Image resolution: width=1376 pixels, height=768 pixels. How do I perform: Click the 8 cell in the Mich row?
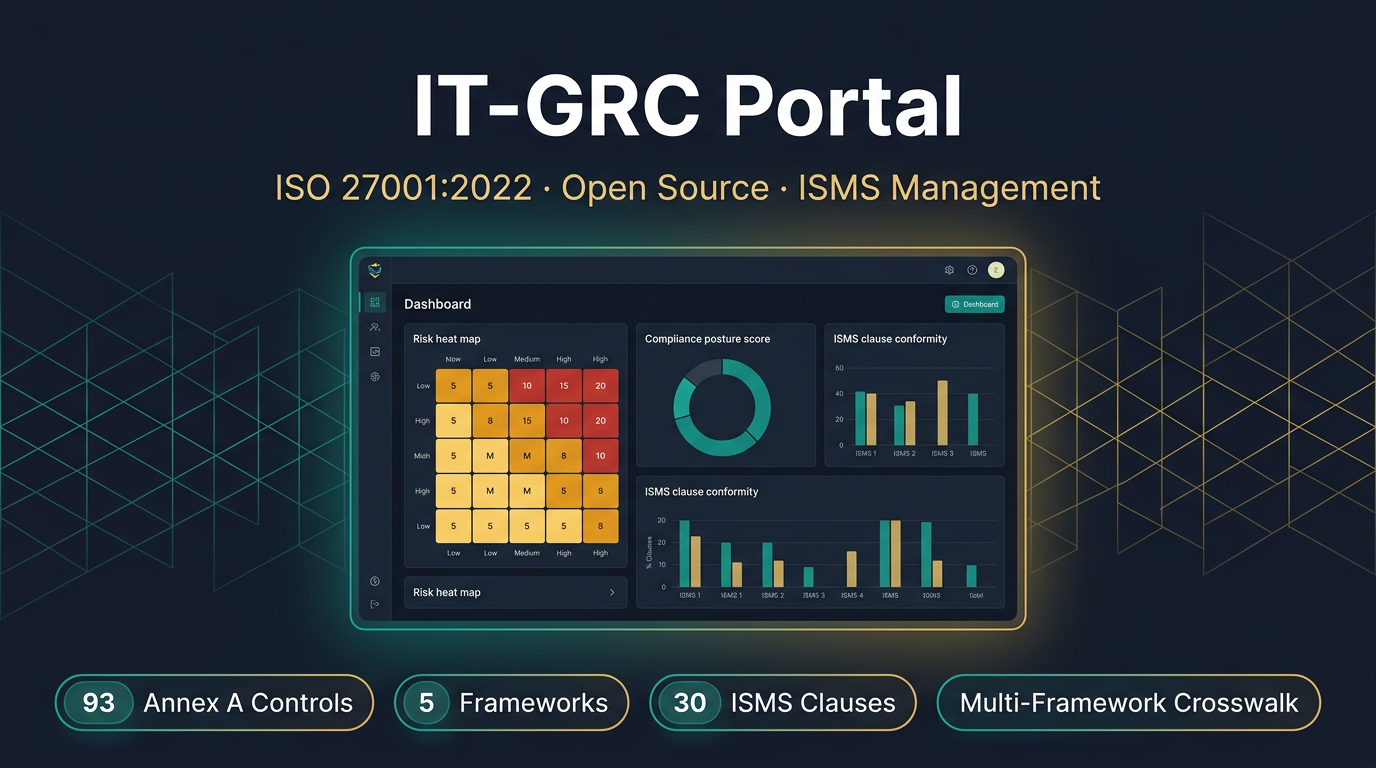(564, 456)
